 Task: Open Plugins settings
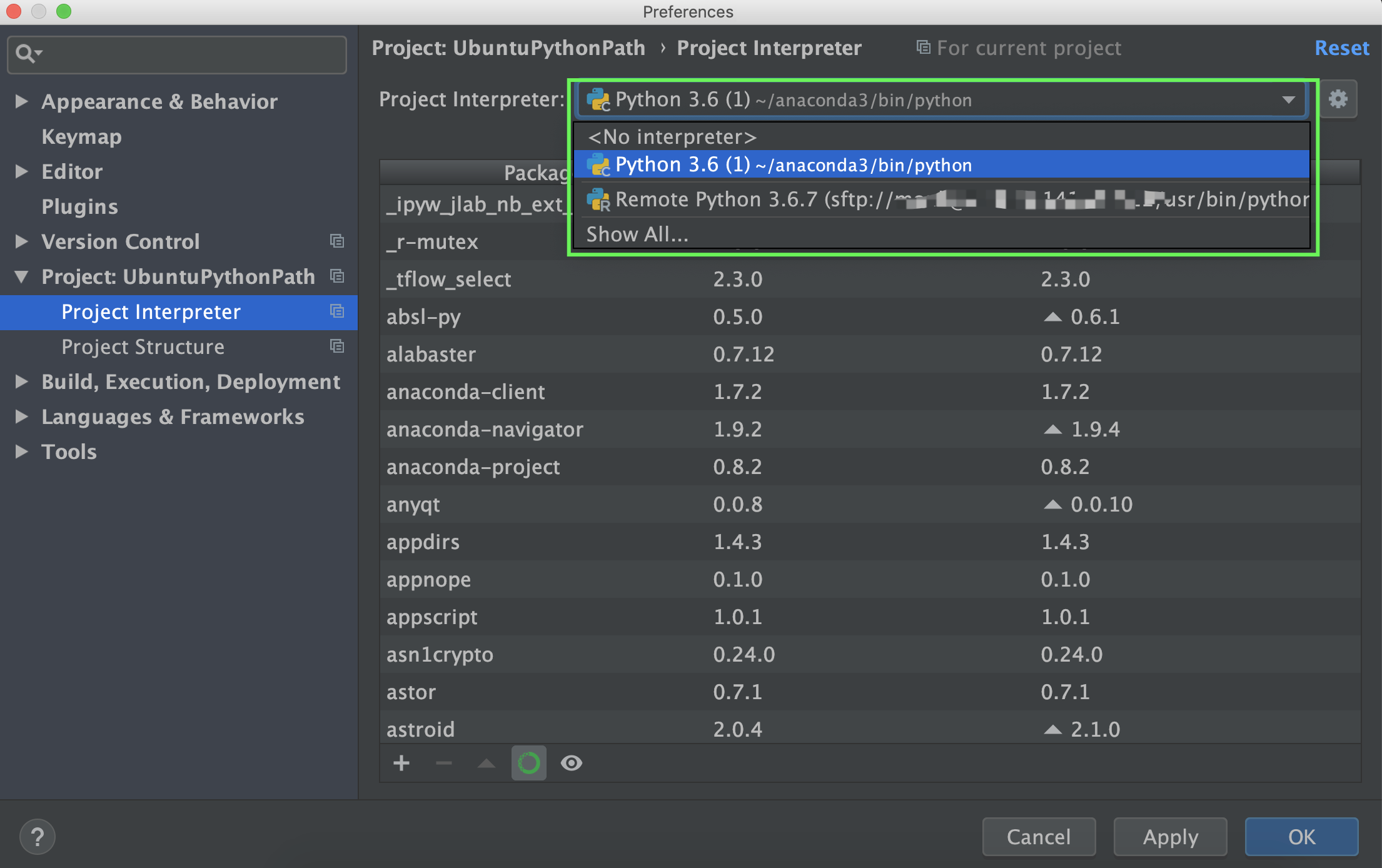pos(79,206)
